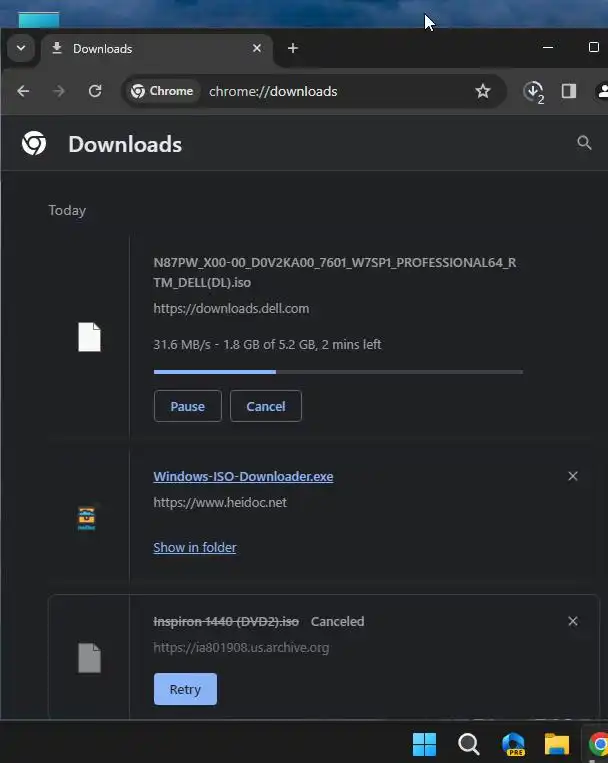Open File Explorer from taskbar
Screen dimensions: 608x763
click(557, 744)
